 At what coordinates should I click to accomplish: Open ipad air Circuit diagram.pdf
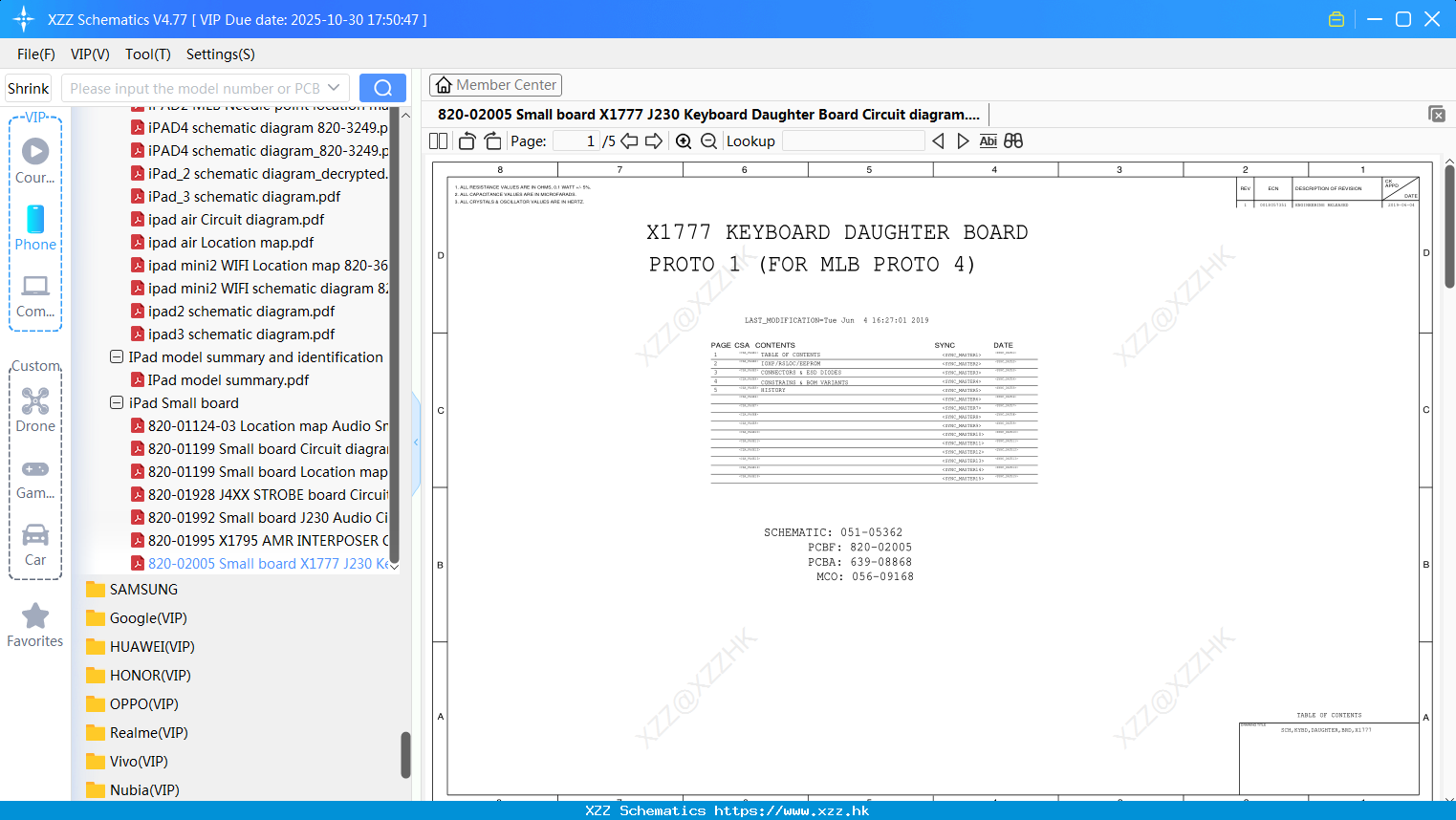point(228,219)
